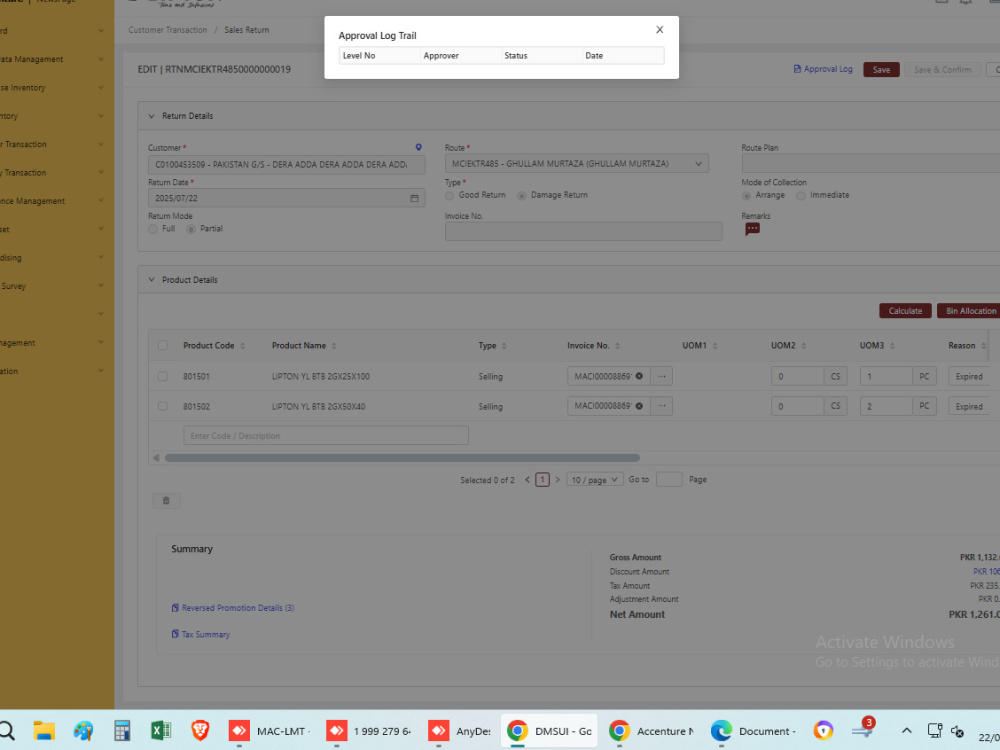The width and height of the screenshot is (1000, 750).
Task: Clear invoice number for product 801501
Action: pos(639,376)
